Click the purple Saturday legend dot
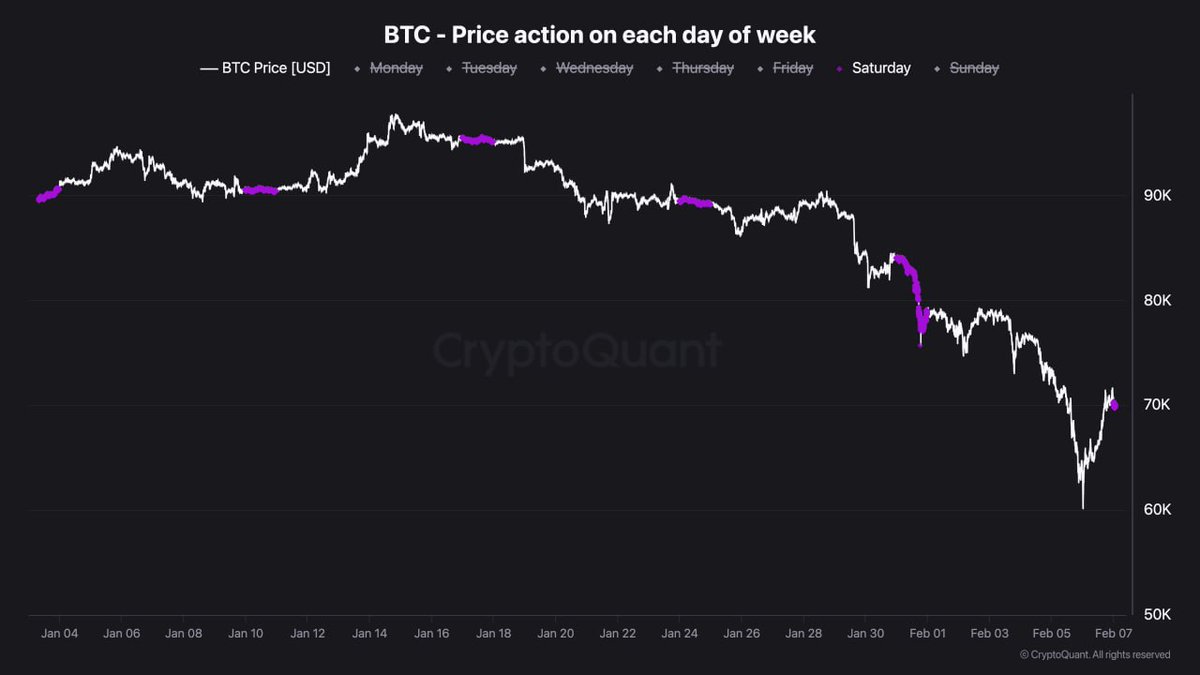 [839, 69]
